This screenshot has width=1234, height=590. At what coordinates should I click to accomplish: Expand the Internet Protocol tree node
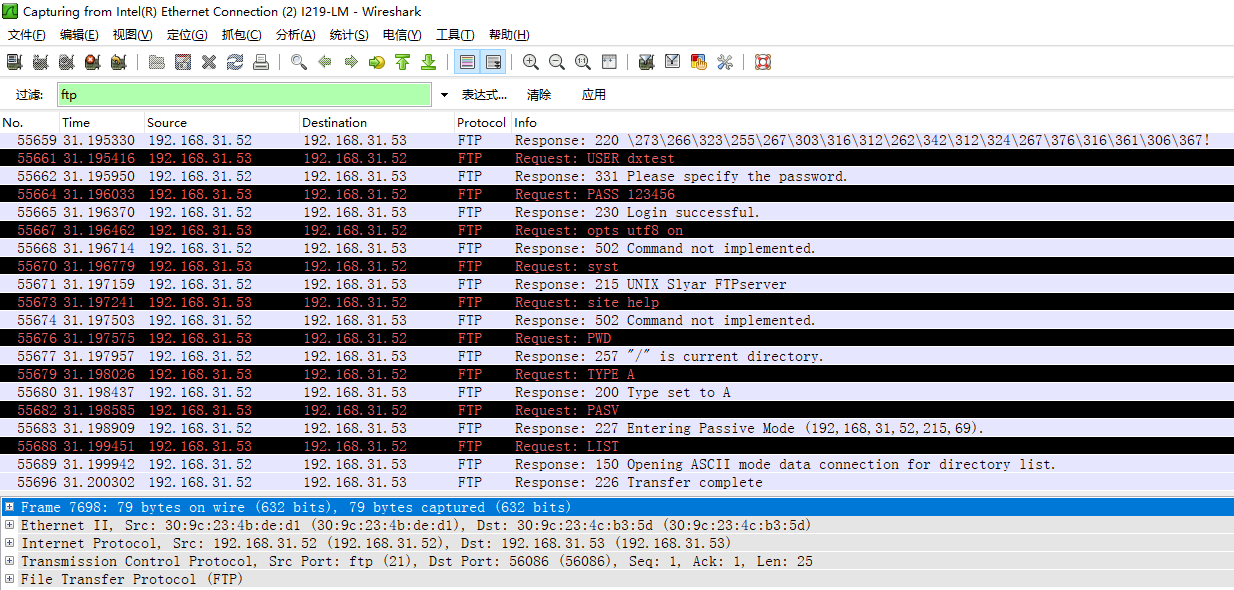(x=9, y=543)
